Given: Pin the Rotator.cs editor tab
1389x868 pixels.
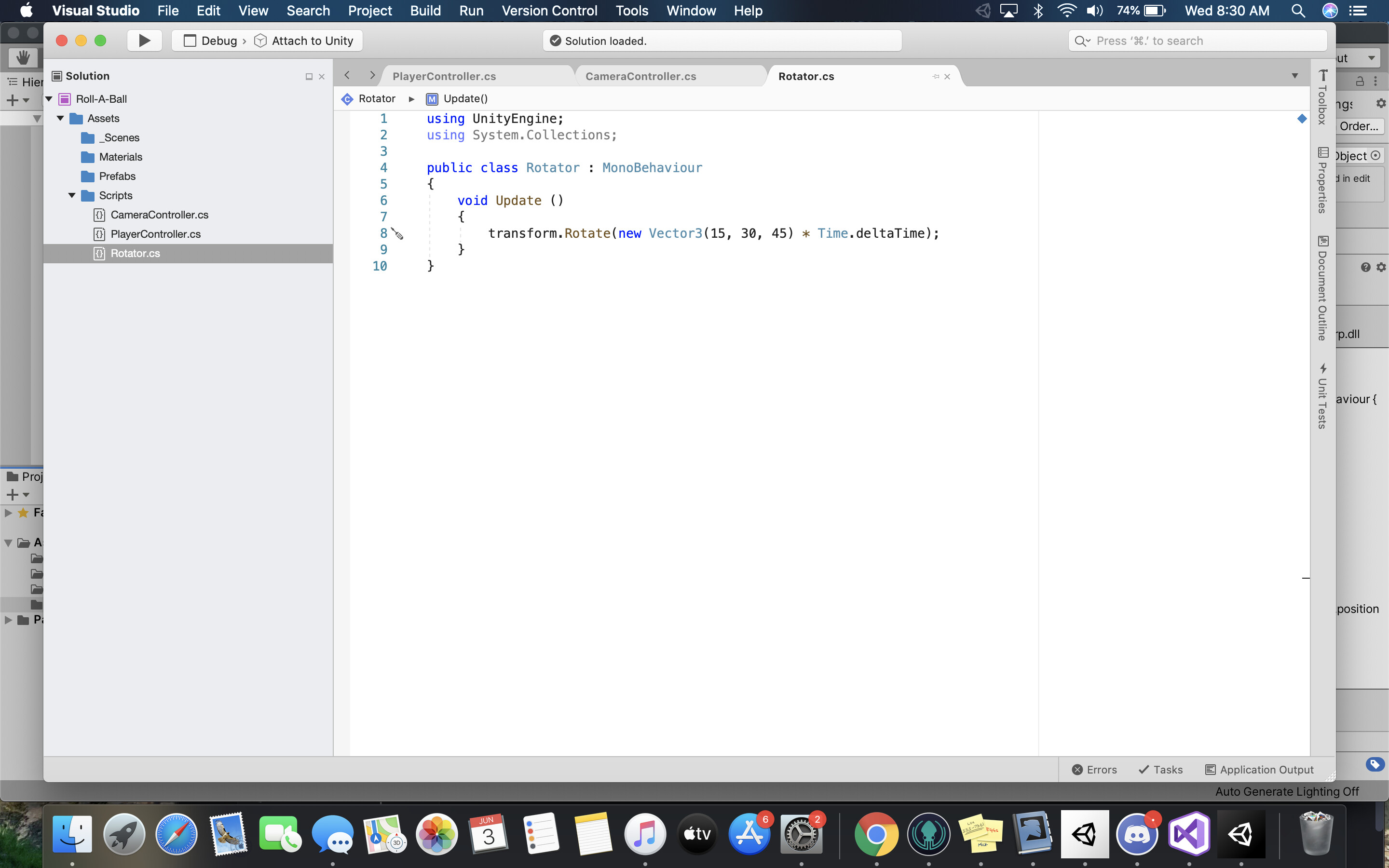Looking at the screenshot, I should (x=936, y=76).
